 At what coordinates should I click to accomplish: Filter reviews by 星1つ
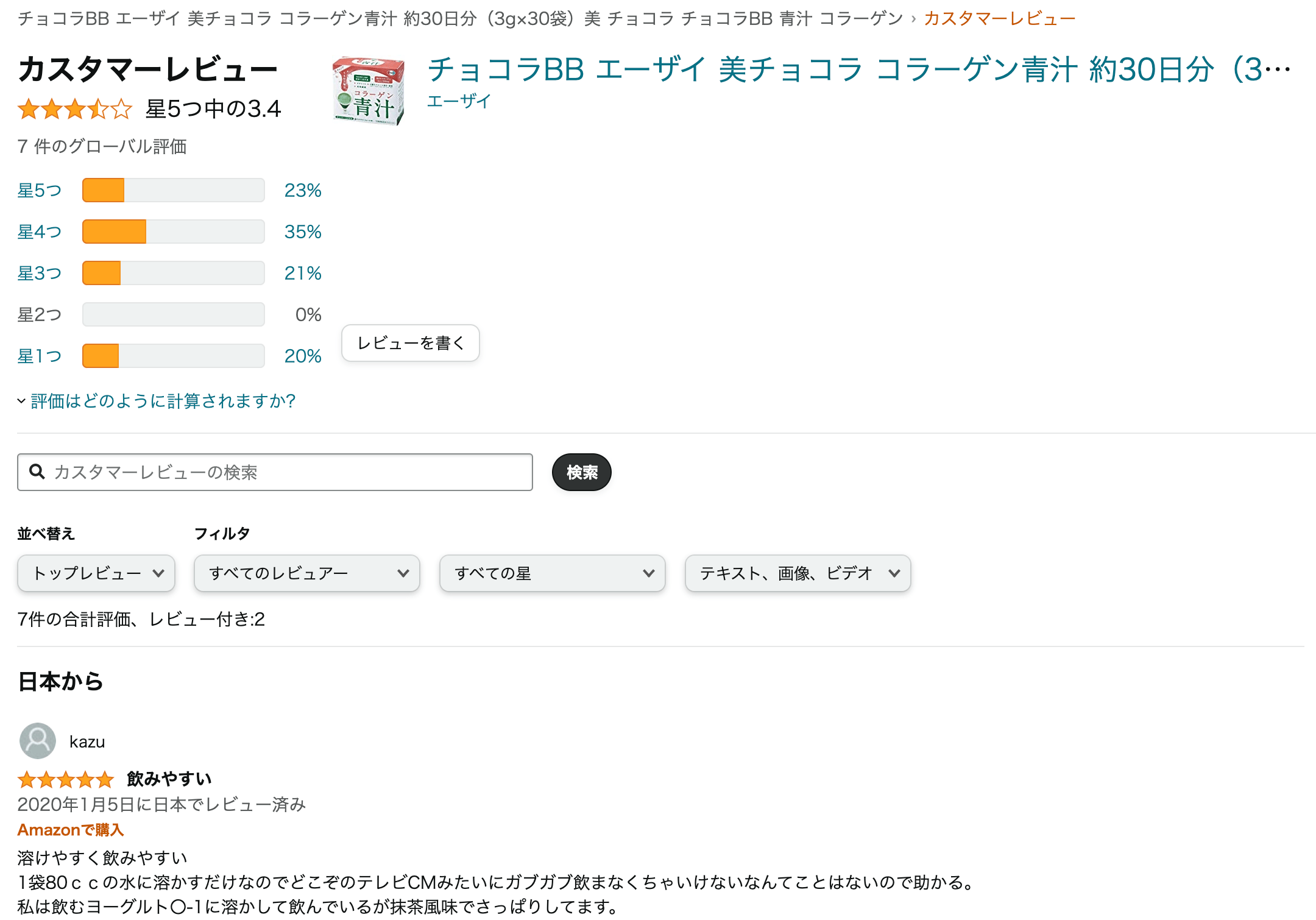point(40,356)
